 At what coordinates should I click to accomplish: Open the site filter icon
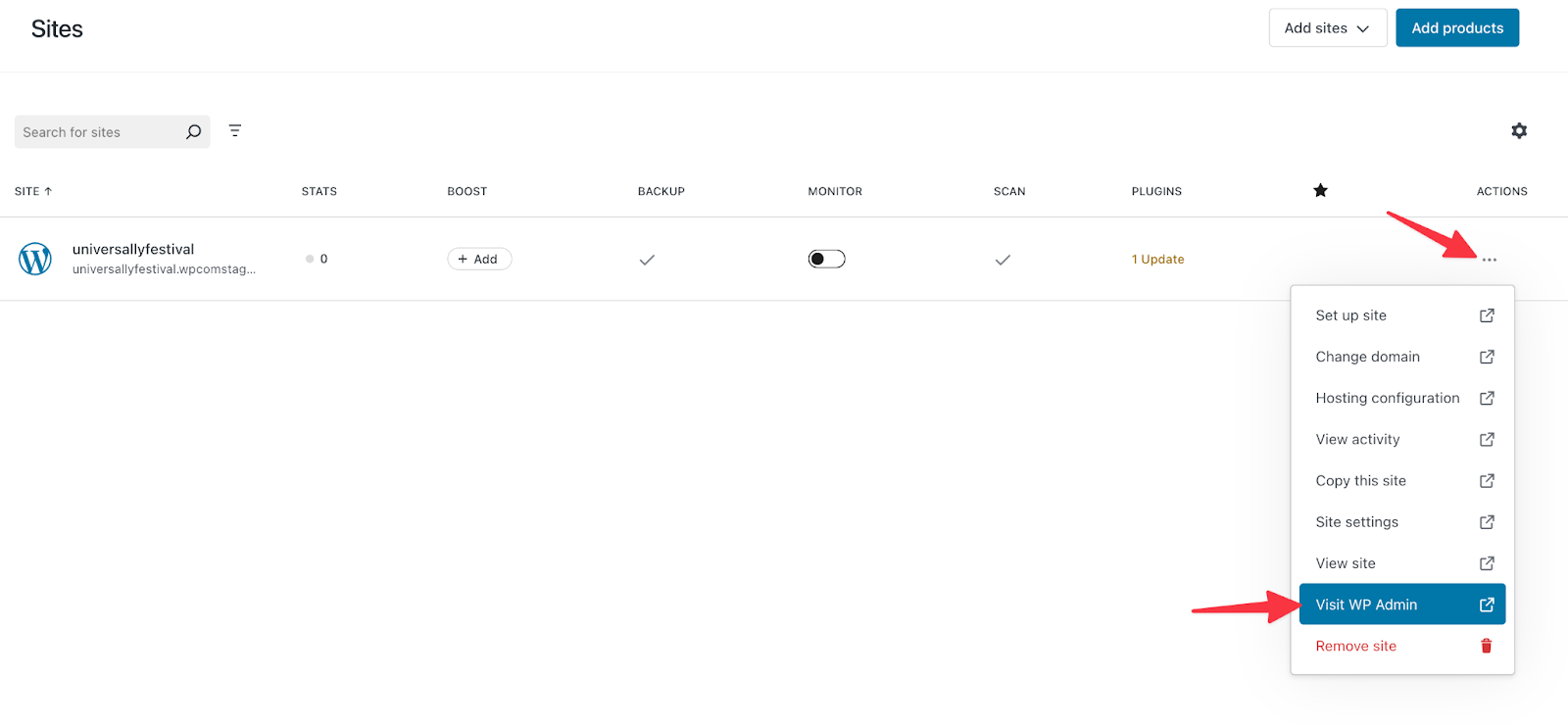point(235,130)
